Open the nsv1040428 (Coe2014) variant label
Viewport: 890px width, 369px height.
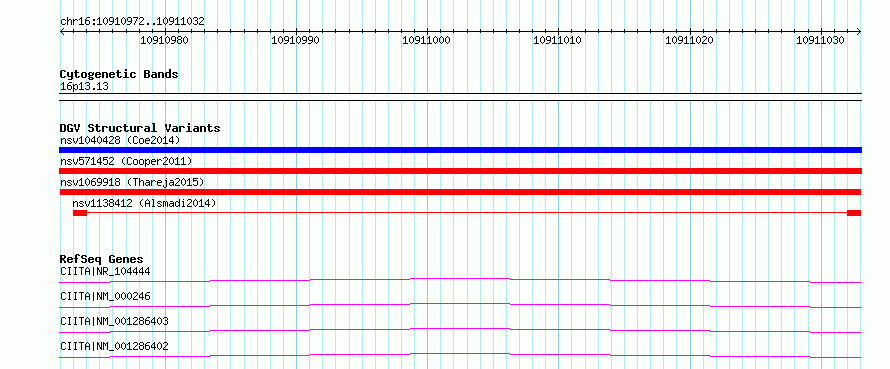120,140
